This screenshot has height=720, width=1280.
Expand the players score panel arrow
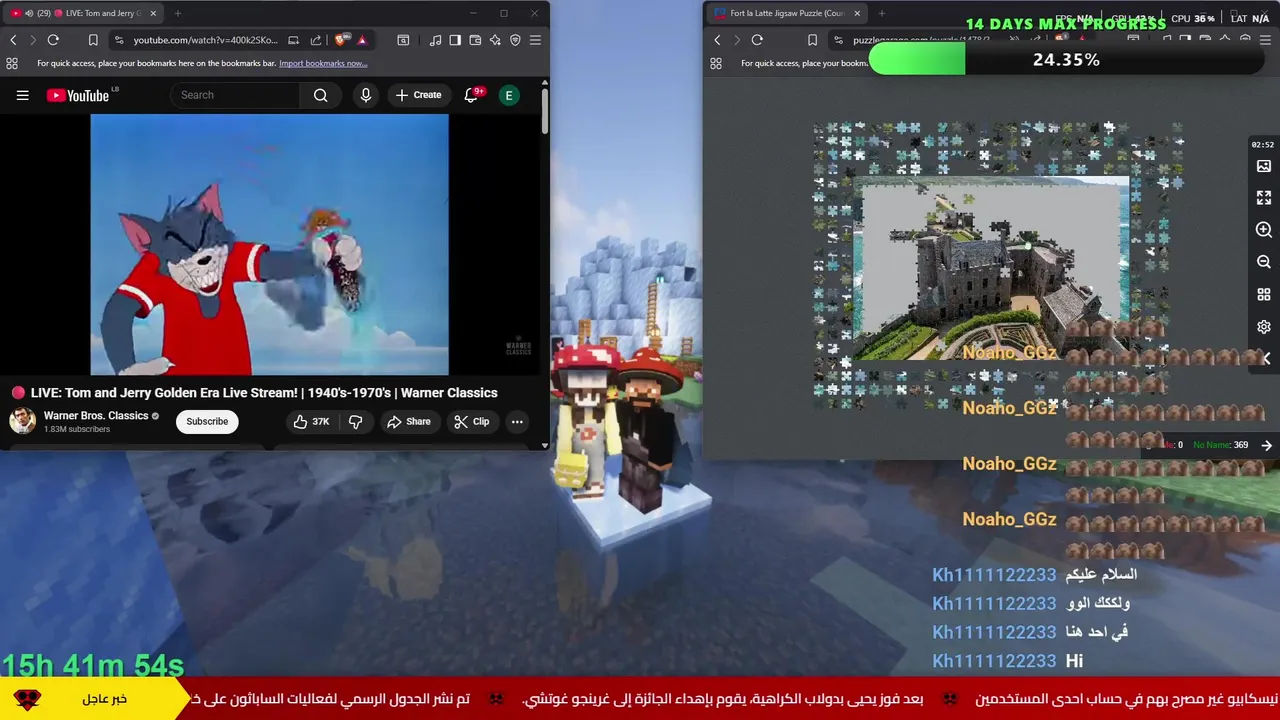(1267, 445)
